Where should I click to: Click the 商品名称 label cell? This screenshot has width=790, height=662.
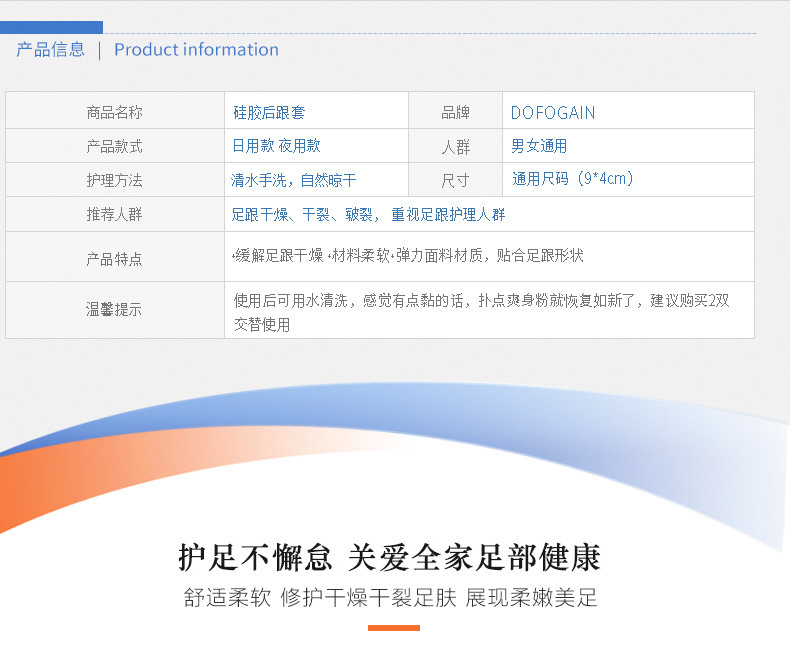(x=115, y=111)
